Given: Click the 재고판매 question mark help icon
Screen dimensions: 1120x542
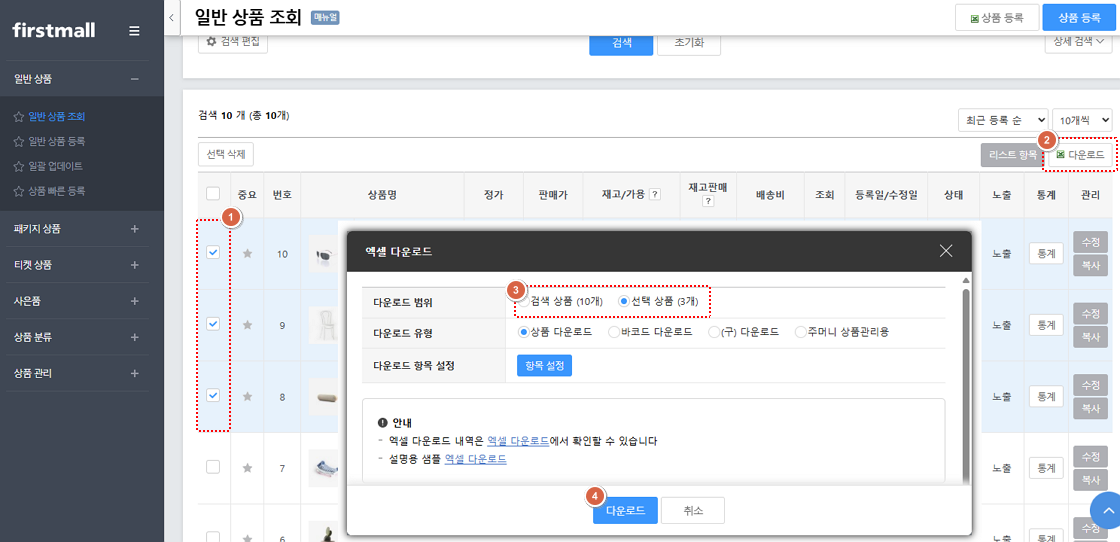Looking at the screenshot, I should pyautogui.click(x=708, y=201).
